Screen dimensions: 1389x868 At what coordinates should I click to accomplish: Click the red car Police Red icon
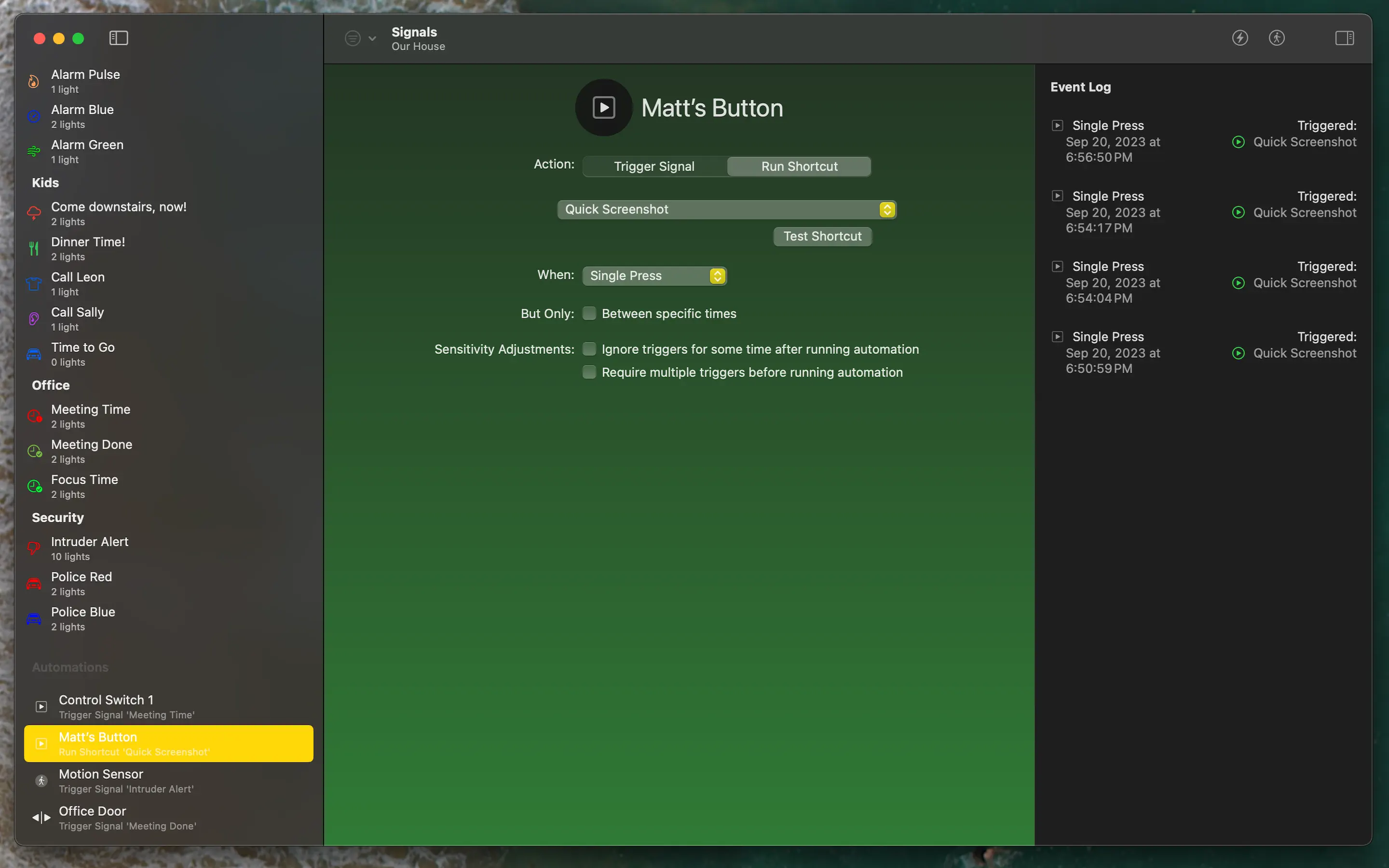click(x=34, y=584)
